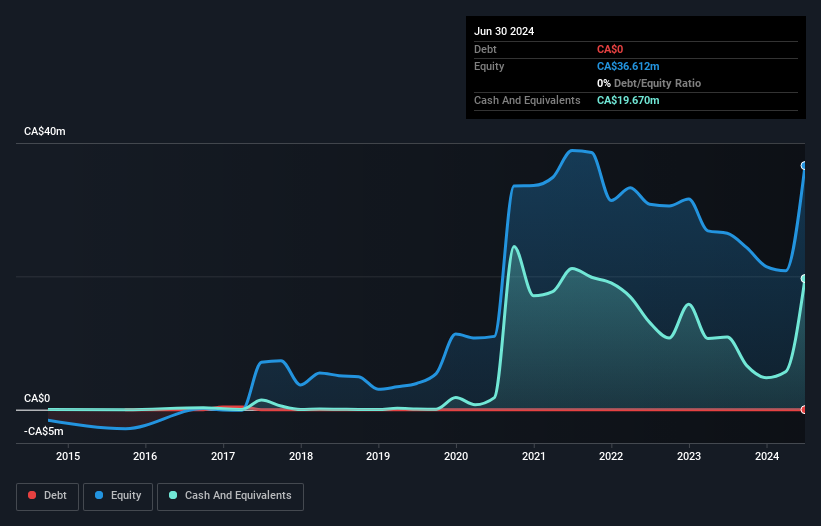821x526 pixels.
Task: Click the 2015 x-axis label
Action: tap(68, 456)
